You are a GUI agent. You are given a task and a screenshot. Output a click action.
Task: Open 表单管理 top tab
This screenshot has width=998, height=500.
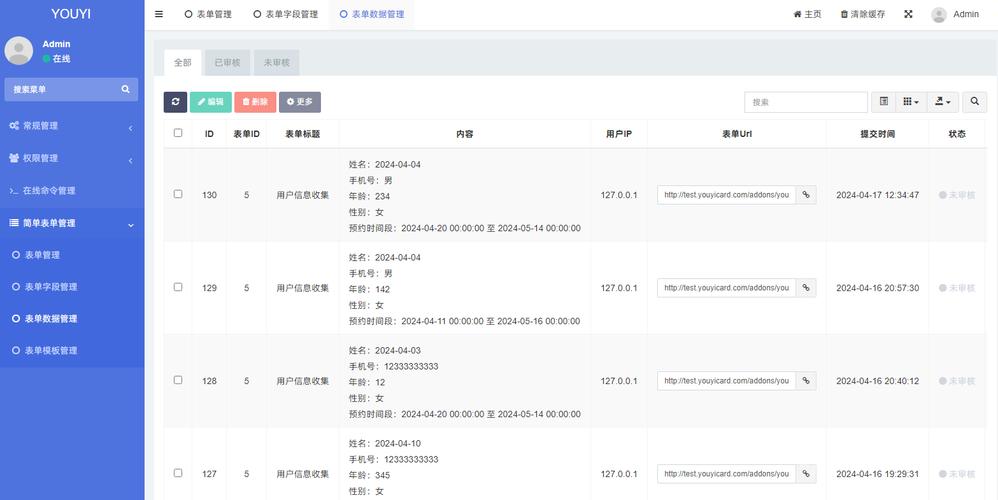tap(208, 14)
